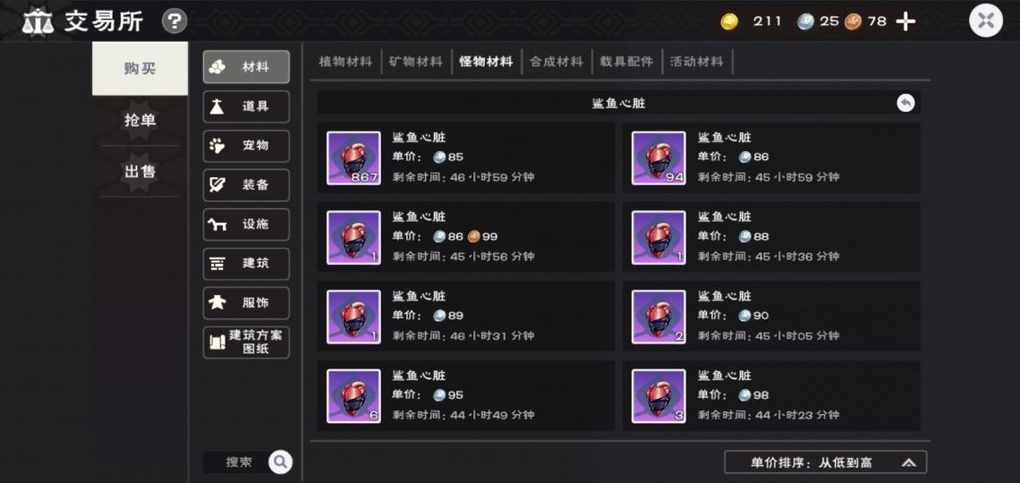
Task: Tap the search magnifier icon
Action: pyautogui.click(x=280, y=462)
